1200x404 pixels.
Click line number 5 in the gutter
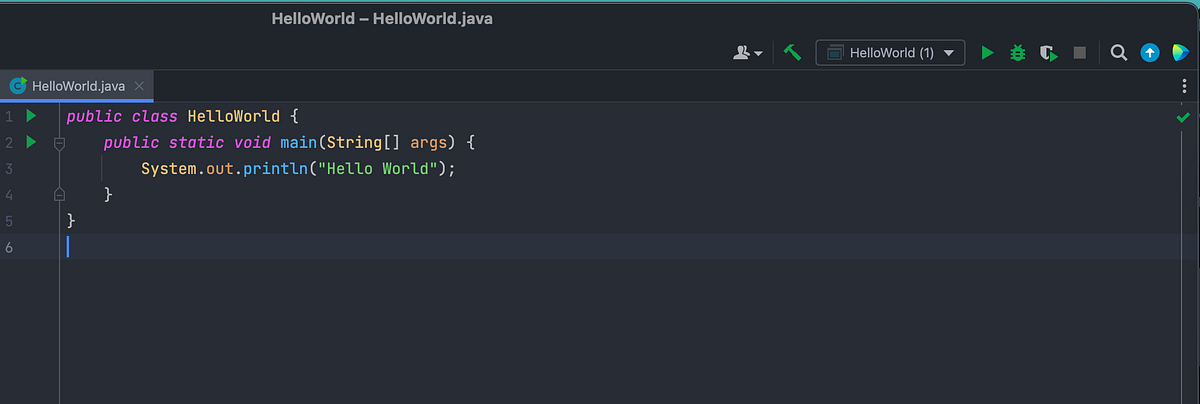[x=9, y=221]
